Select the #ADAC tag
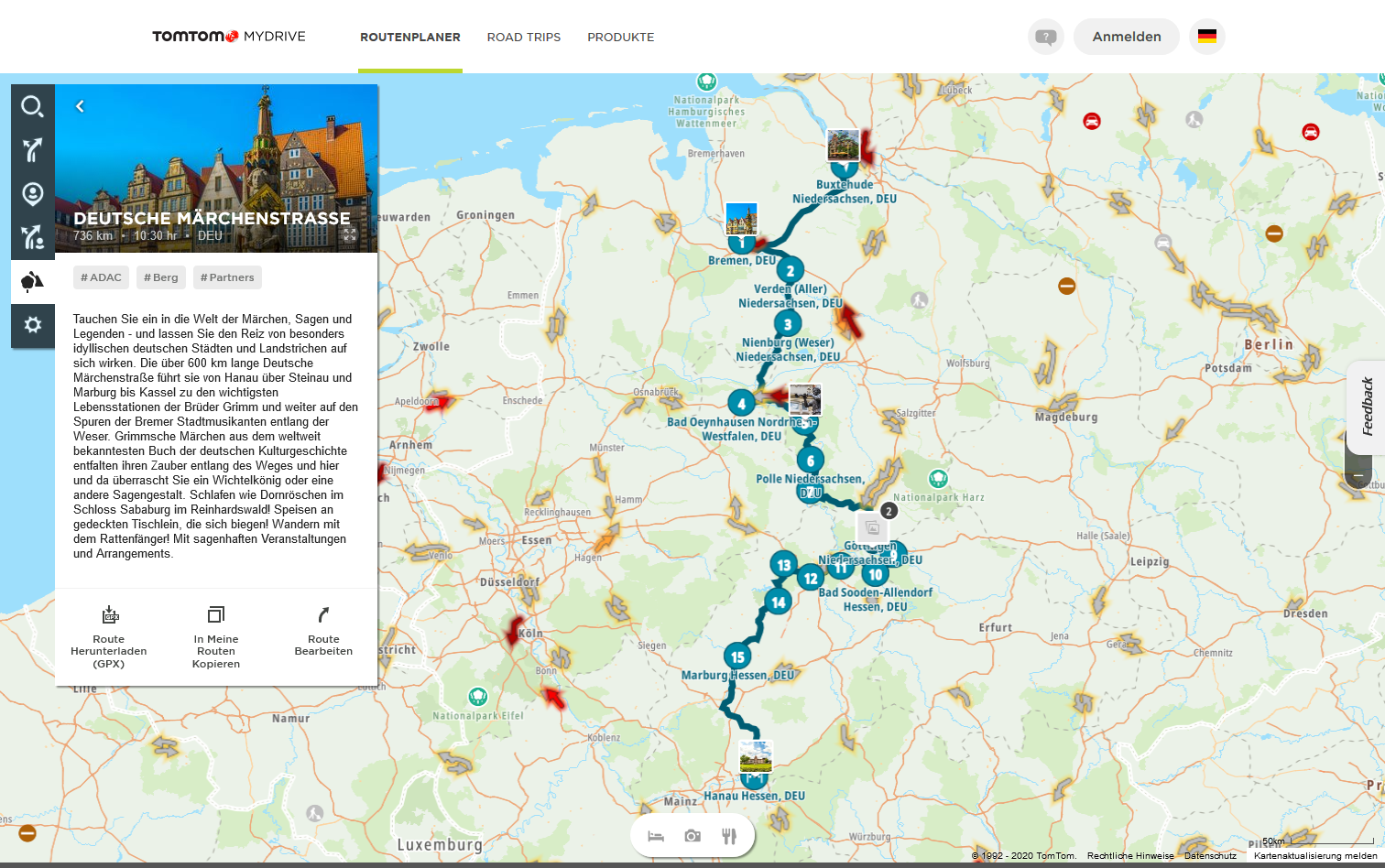 pyautogui.click(x=101, y=277)
